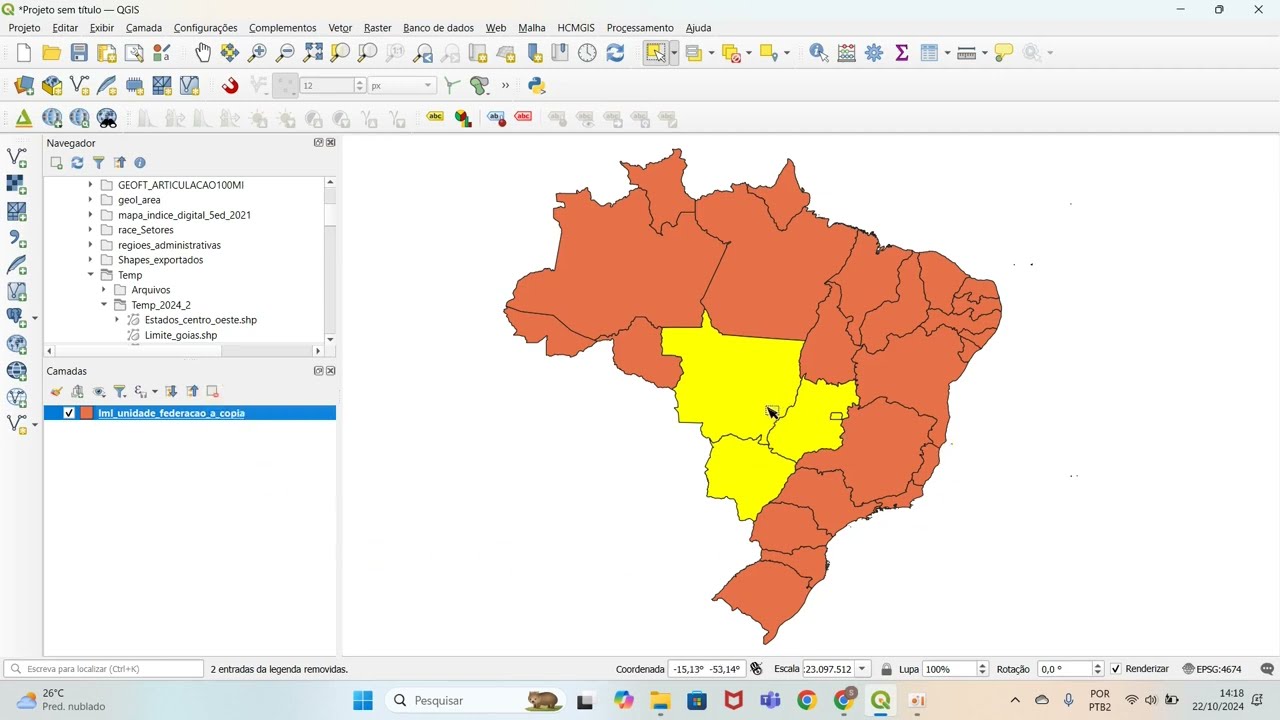Collapse the Temp_2024_2 folder

tap(104, 305)
